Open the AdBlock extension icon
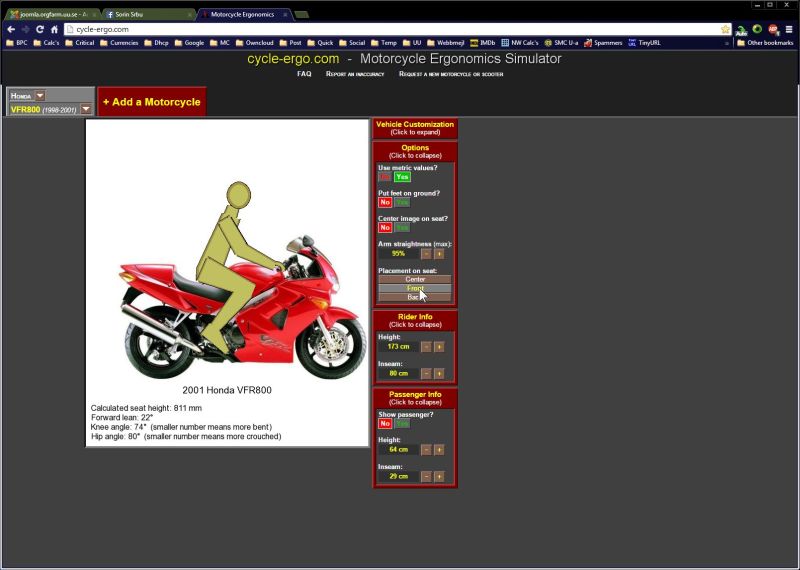The height and width of the screenshot is (570, 800). (x=773, y=29)
